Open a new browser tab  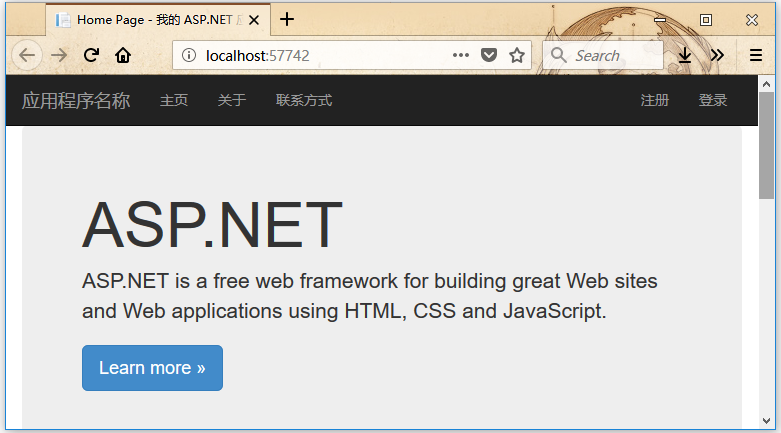(x=287, y=19)
